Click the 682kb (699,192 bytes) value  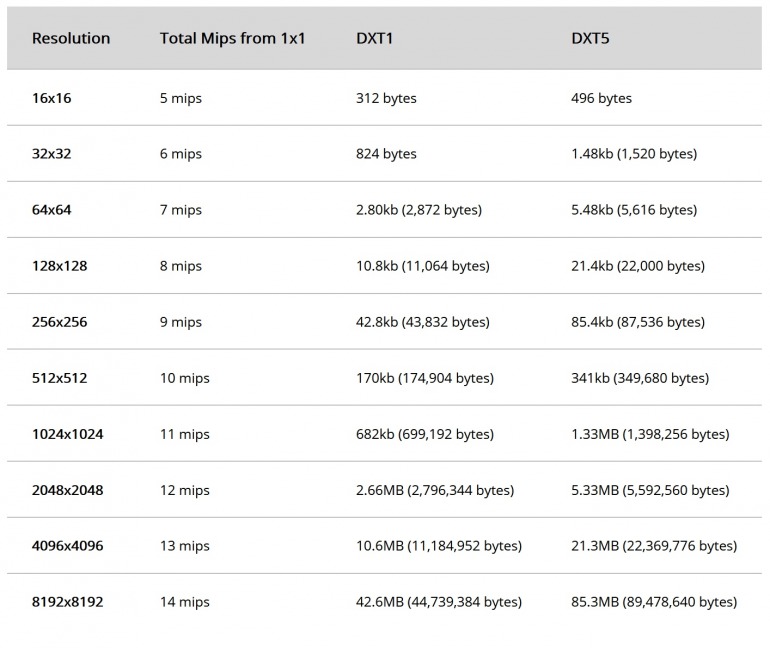pyautogui.click(x=425, y=434)
